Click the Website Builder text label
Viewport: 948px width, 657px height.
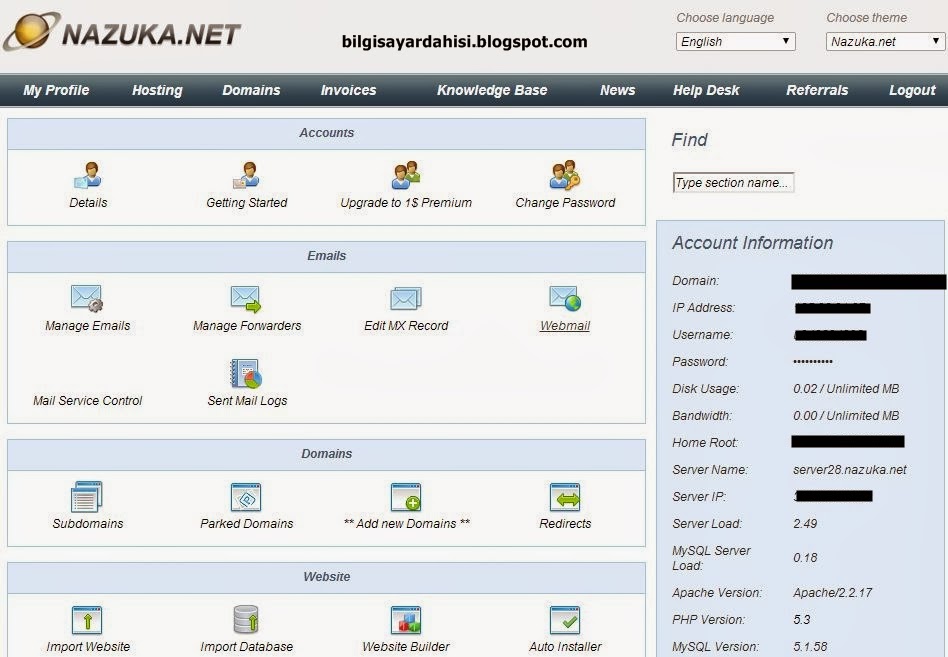(406, 647)
